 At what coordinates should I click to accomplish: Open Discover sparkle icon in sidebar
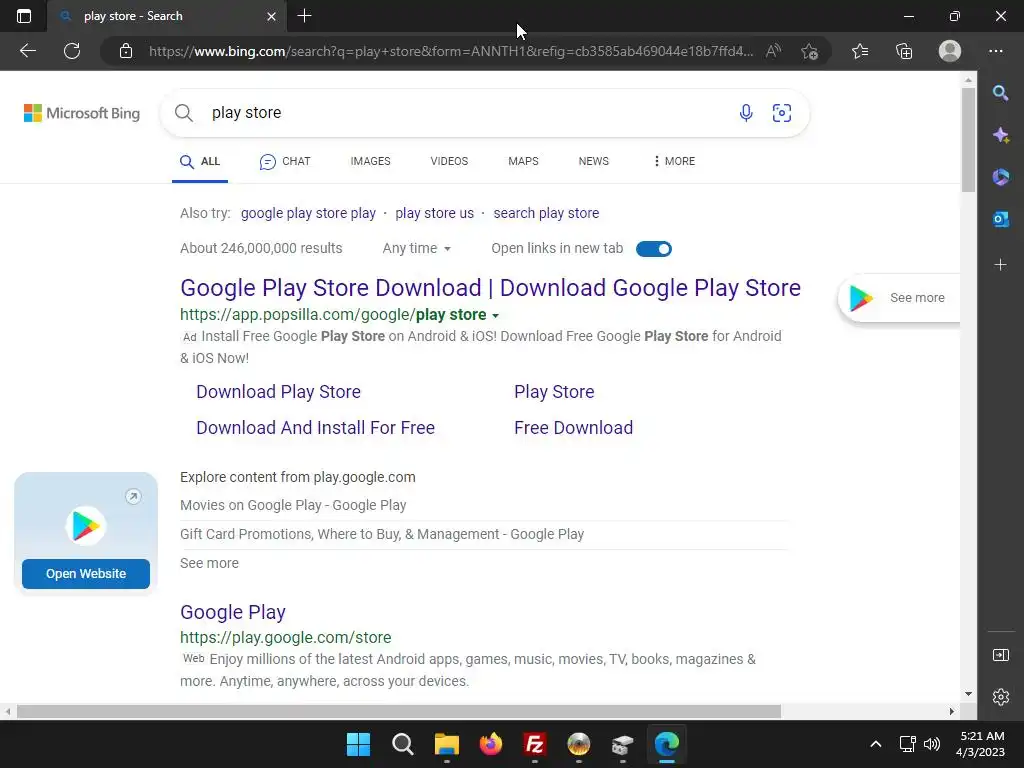(x=1000, y=135)
